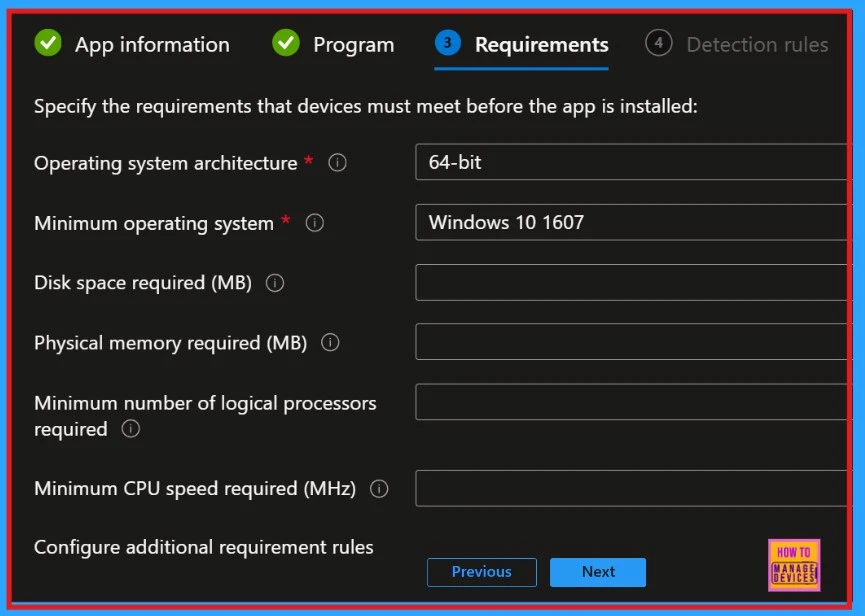Open the Operating system architecture dropdown showing 64-bit
This screenshot has width=865, height=616.
(632, 162)
